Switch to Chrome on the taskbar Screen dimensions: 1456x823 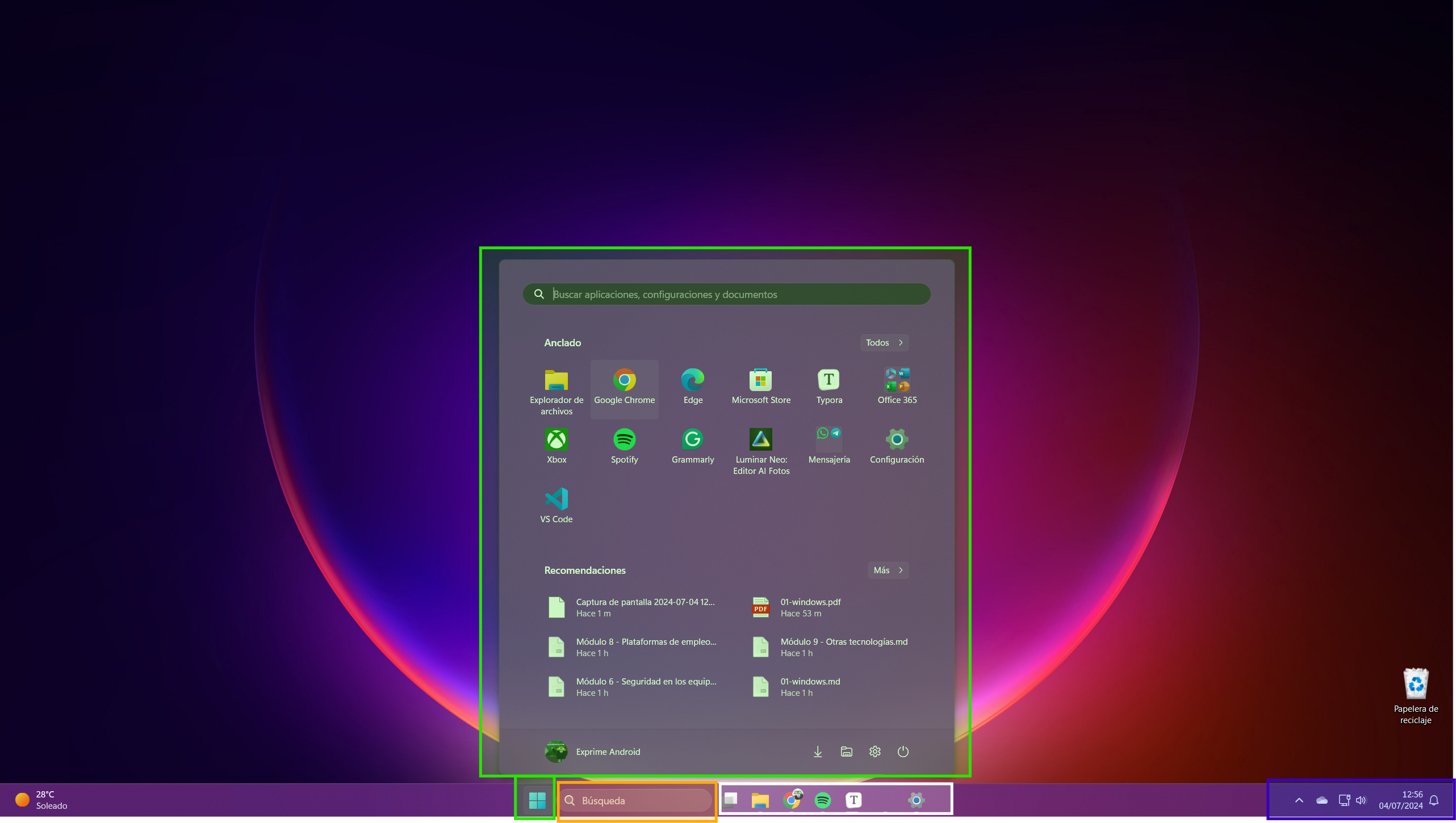tap(792, 800)
